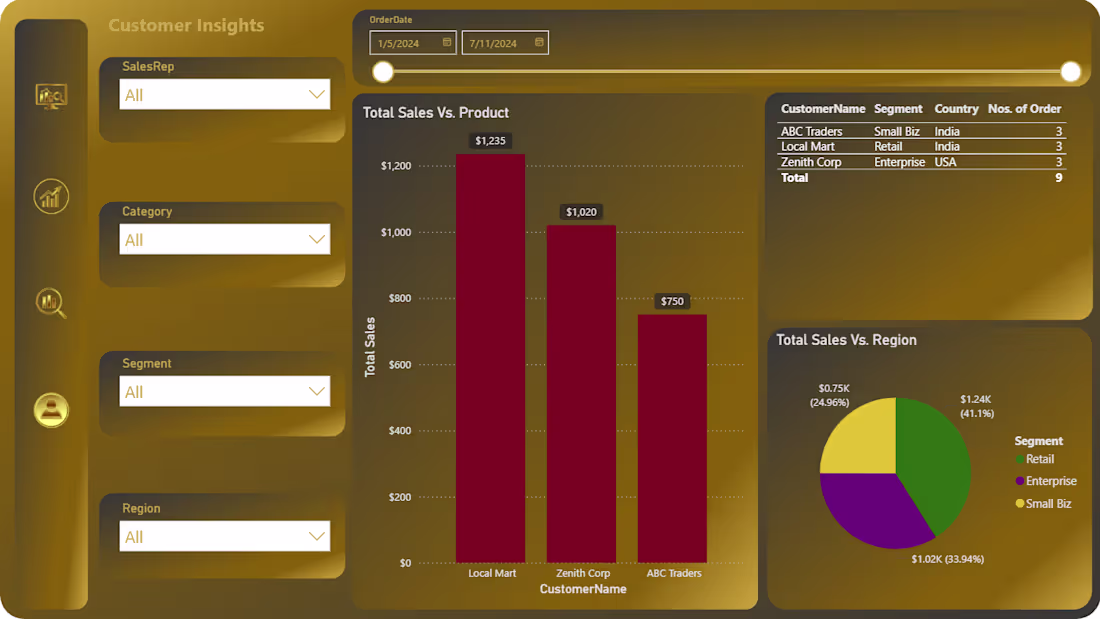The image size is (1100, 619).
Task: Click the CustomerName column header
Action: pos(823,108)
